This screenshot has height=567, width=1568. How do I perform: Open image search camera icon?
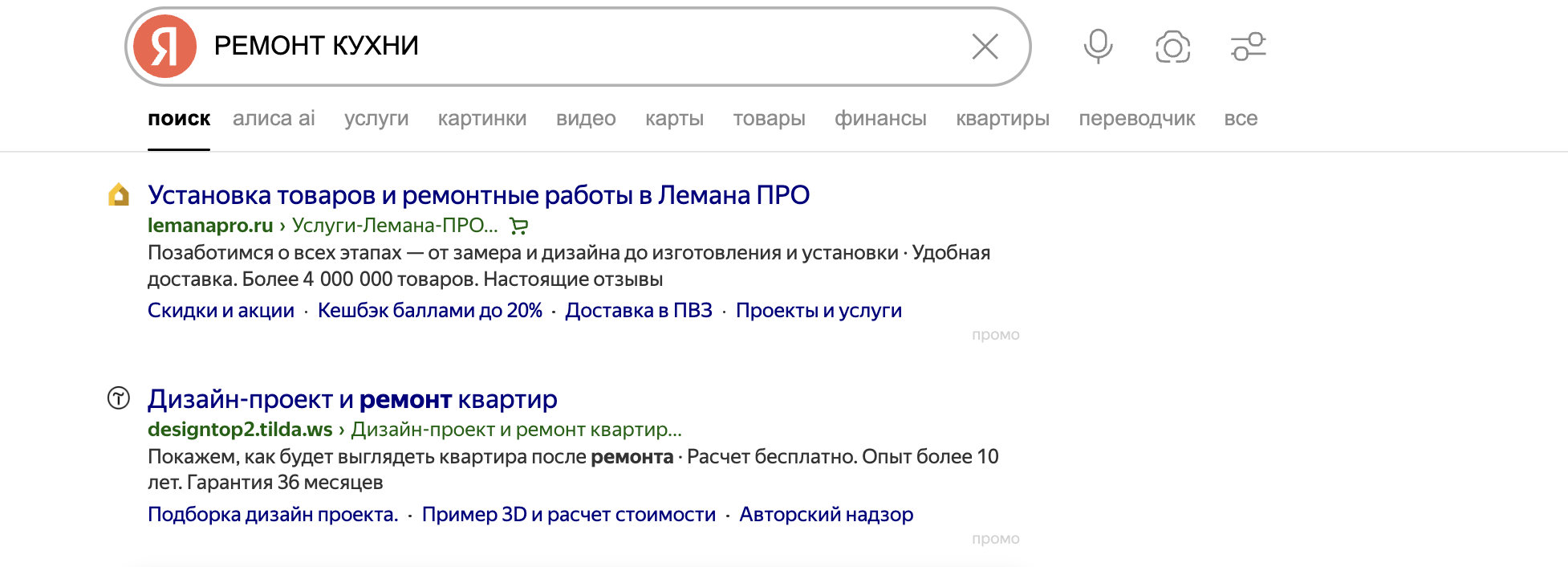tap(1172, 47)
